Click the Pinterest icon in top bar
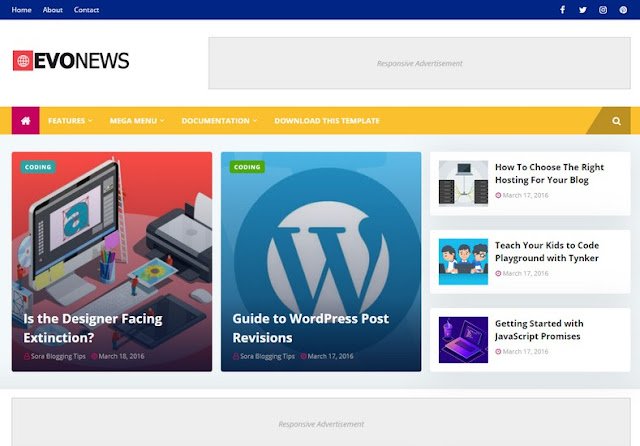The width and height of the screenshot is (640, 446). [x=623, y=10]
